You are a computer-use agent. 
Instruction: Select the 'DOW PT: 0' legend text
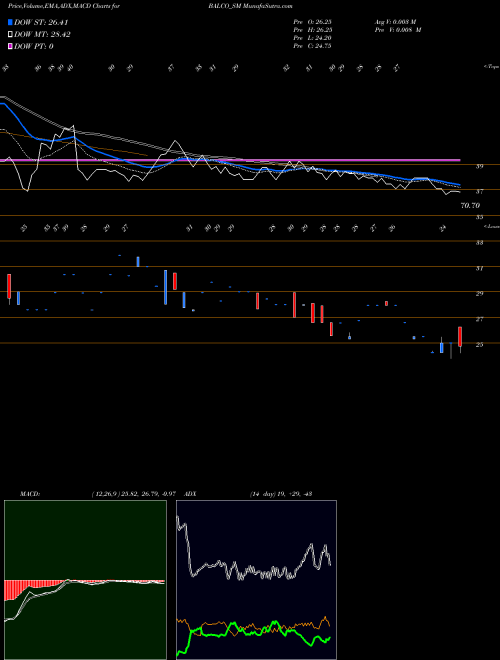34,46
